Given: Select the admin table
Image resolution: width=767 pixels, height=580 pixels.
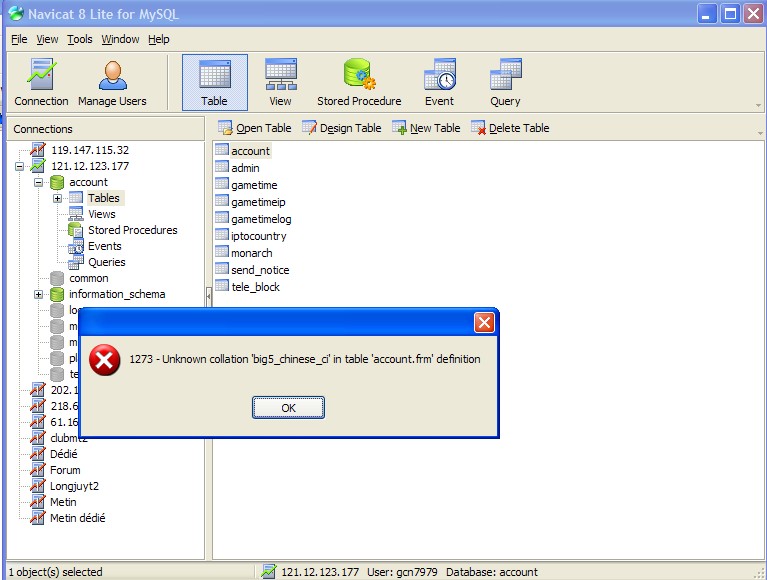Looking at the screenshot, I should click(245, 168).
